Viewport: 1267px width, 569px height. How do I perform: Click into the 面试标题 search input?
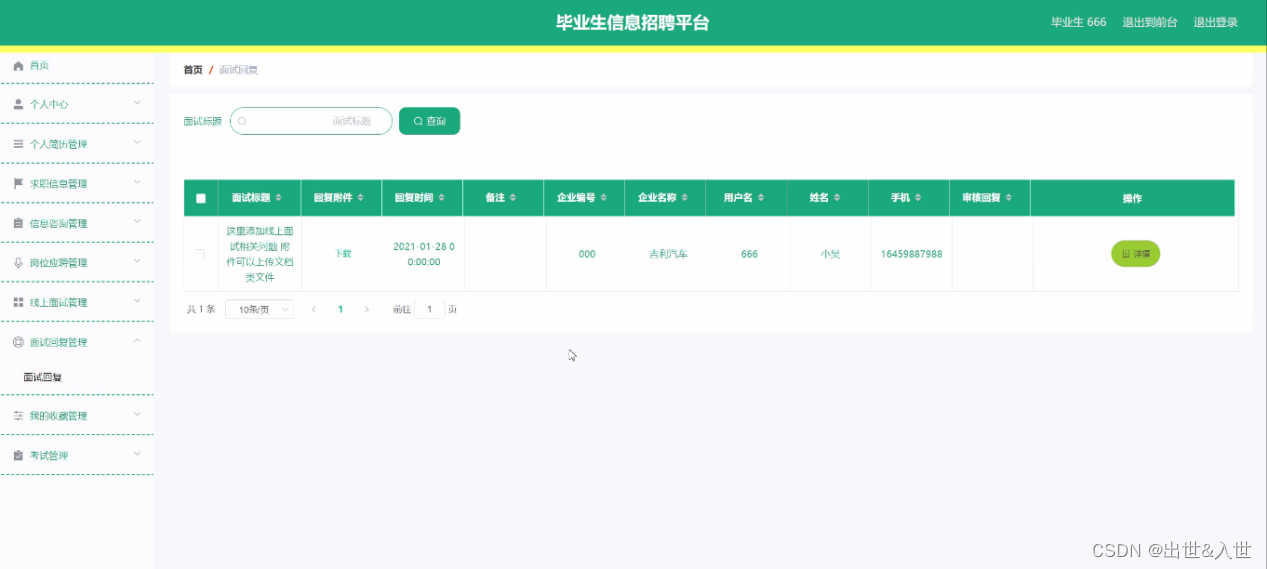click(311, 121)
